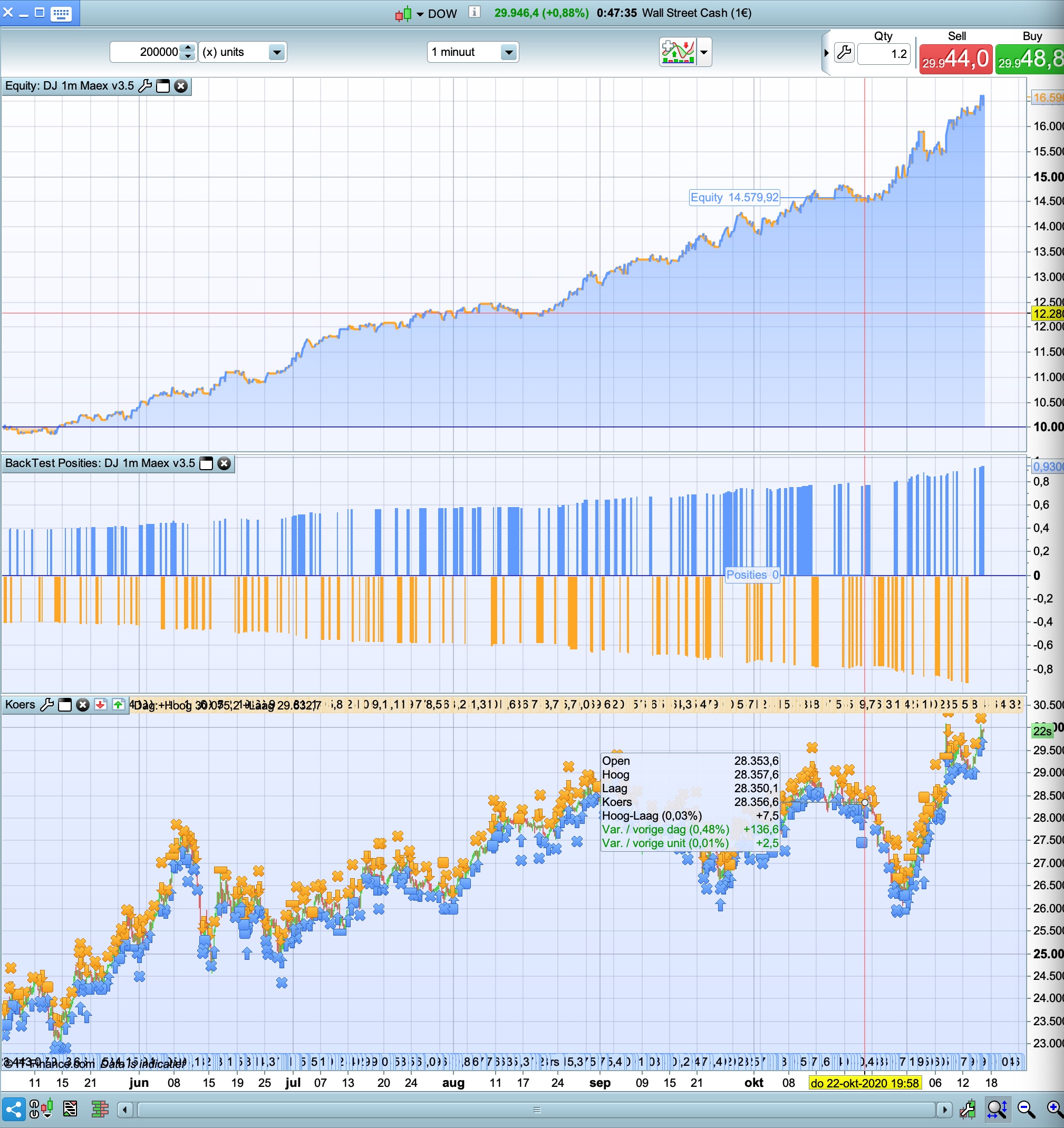1064x1128 pixels.
Task: Toggle the red down-arrow on Koers panel
Action: [x=100, y=705]
